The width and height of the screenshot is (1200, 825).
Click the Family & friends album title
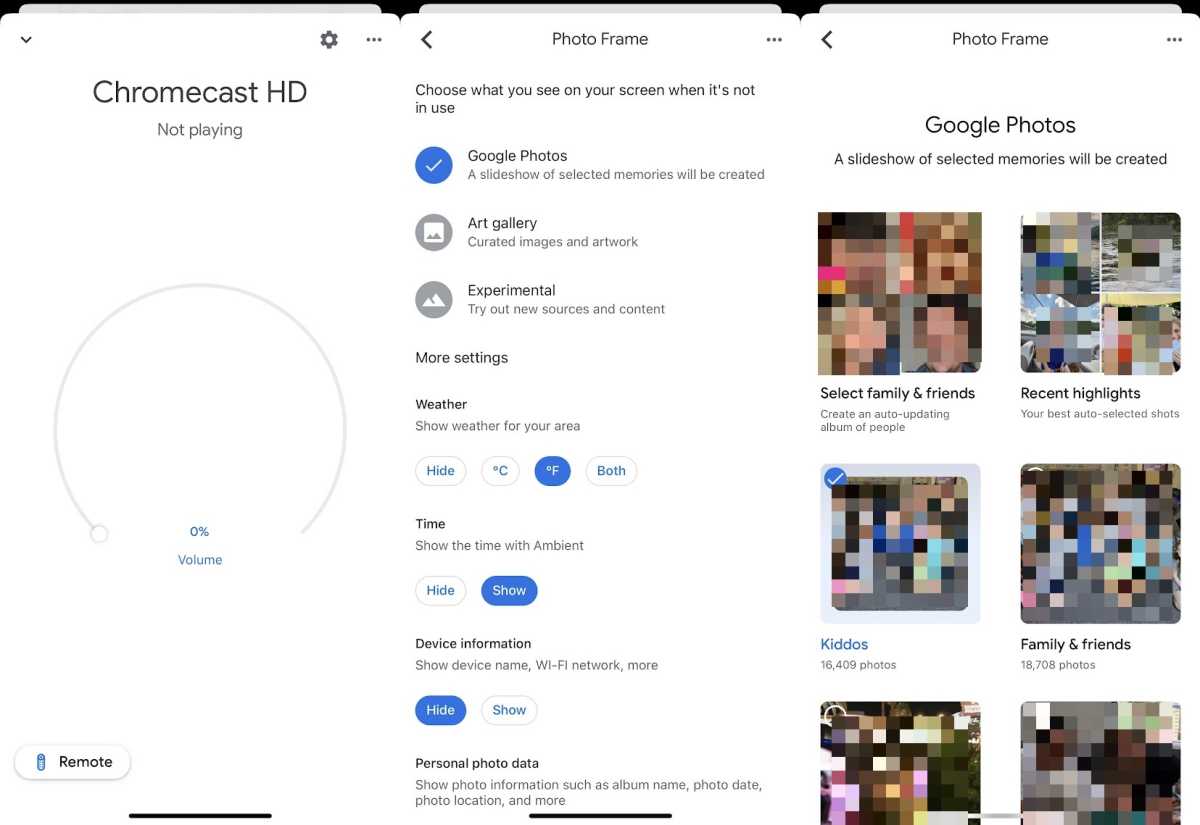tap(1075, 645)
